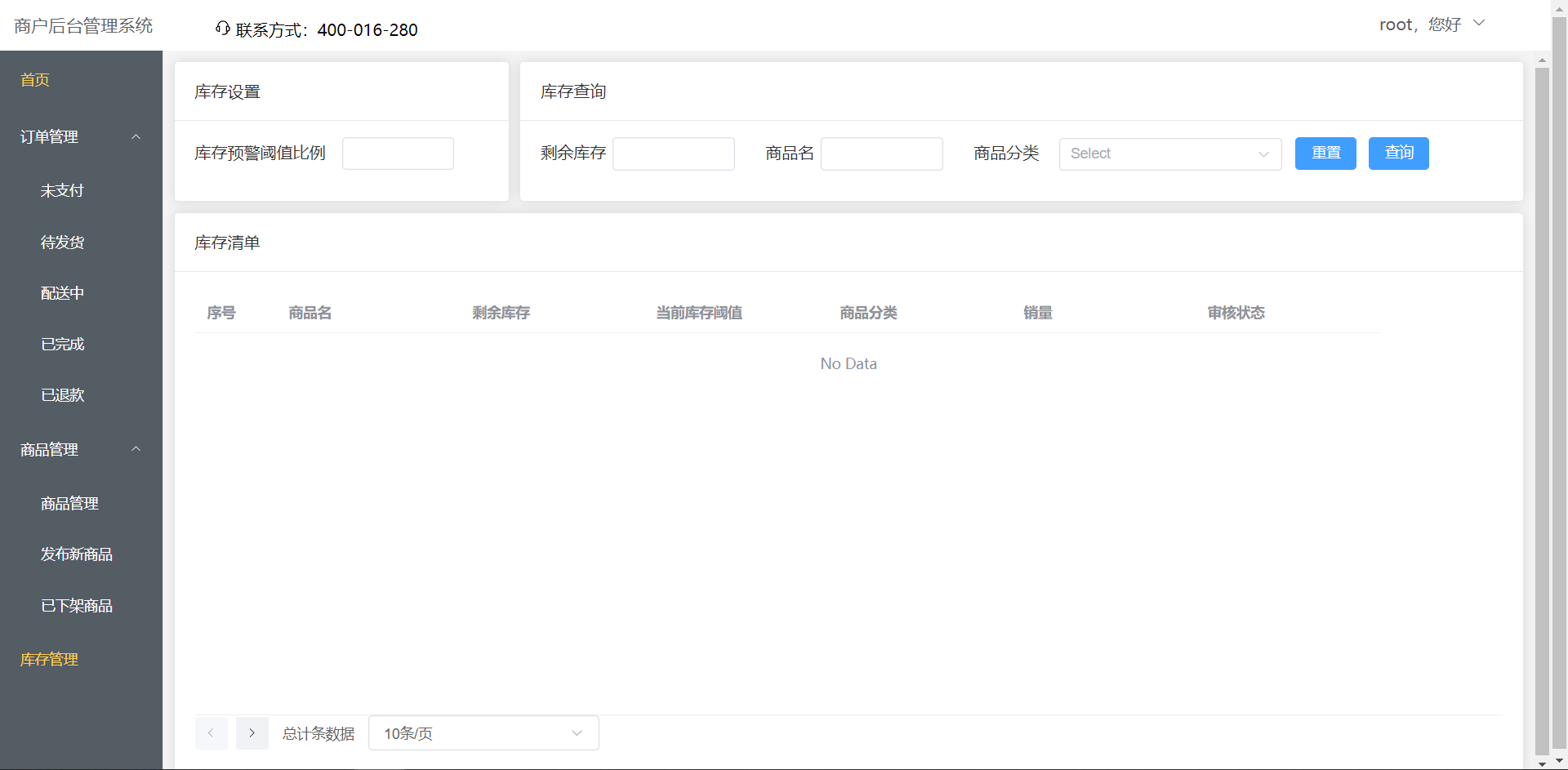Open the 商品分类 Select dropdown

coord(1170,154)
